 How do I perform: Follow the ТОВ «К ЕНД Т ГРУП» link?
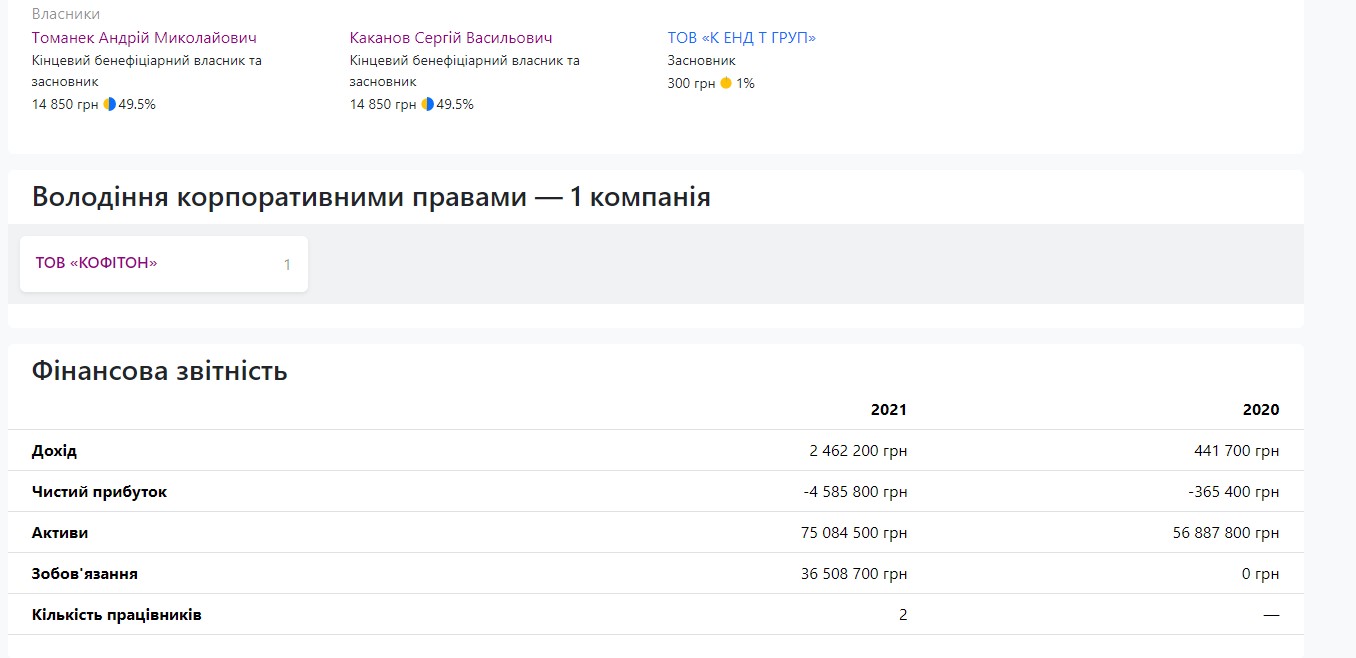coord(741,38)
